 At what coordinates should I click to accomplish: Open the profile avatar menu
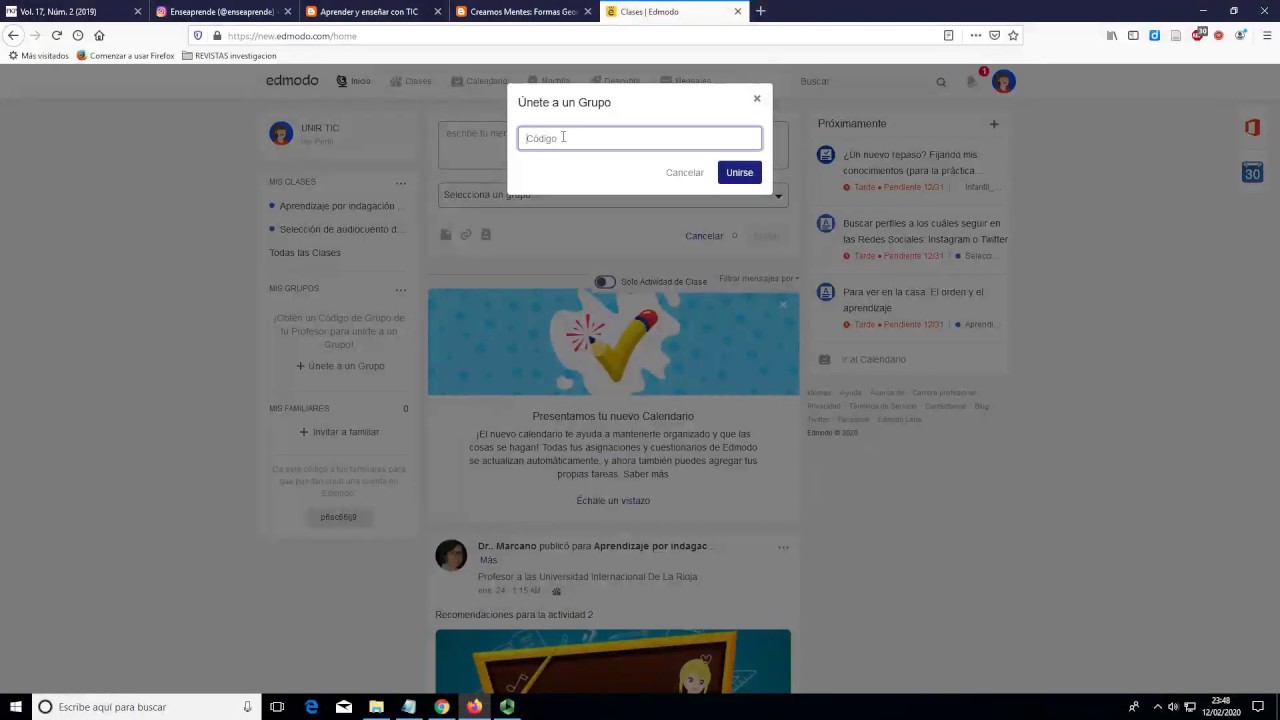[1003, 81]
